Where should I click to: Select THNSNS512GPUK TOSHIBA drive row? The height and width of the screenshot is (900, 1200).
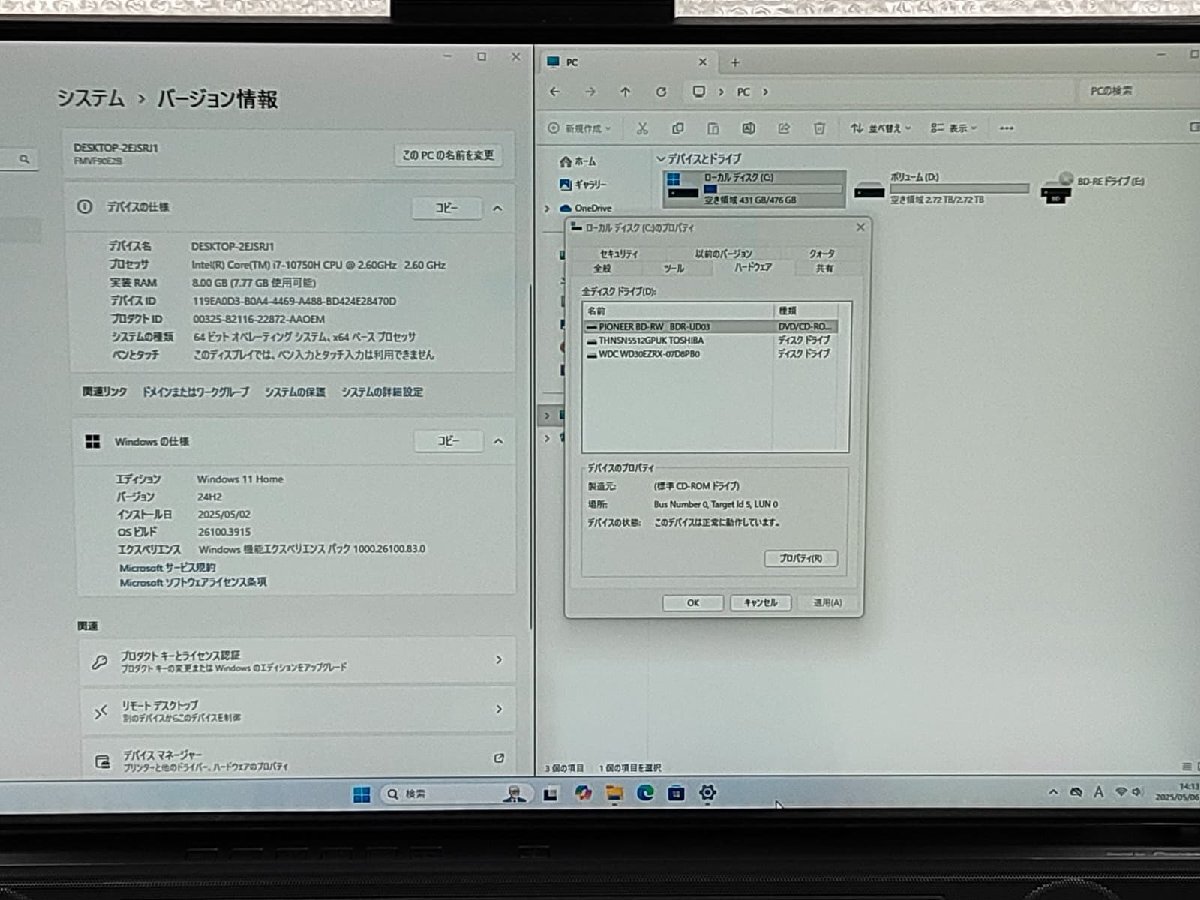click(710, 340)
